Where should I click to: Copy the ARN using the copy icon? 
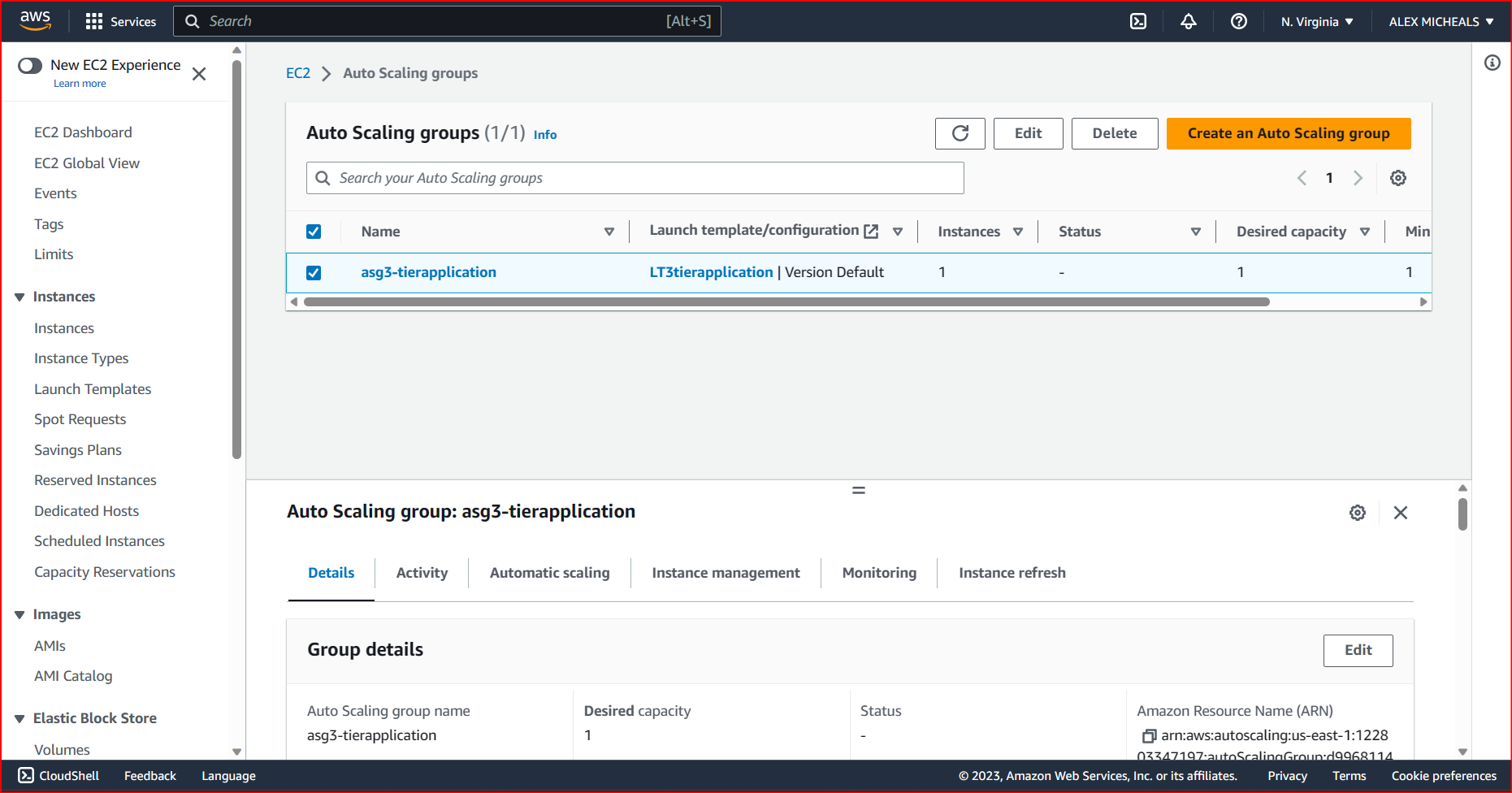pos(1149,735)
